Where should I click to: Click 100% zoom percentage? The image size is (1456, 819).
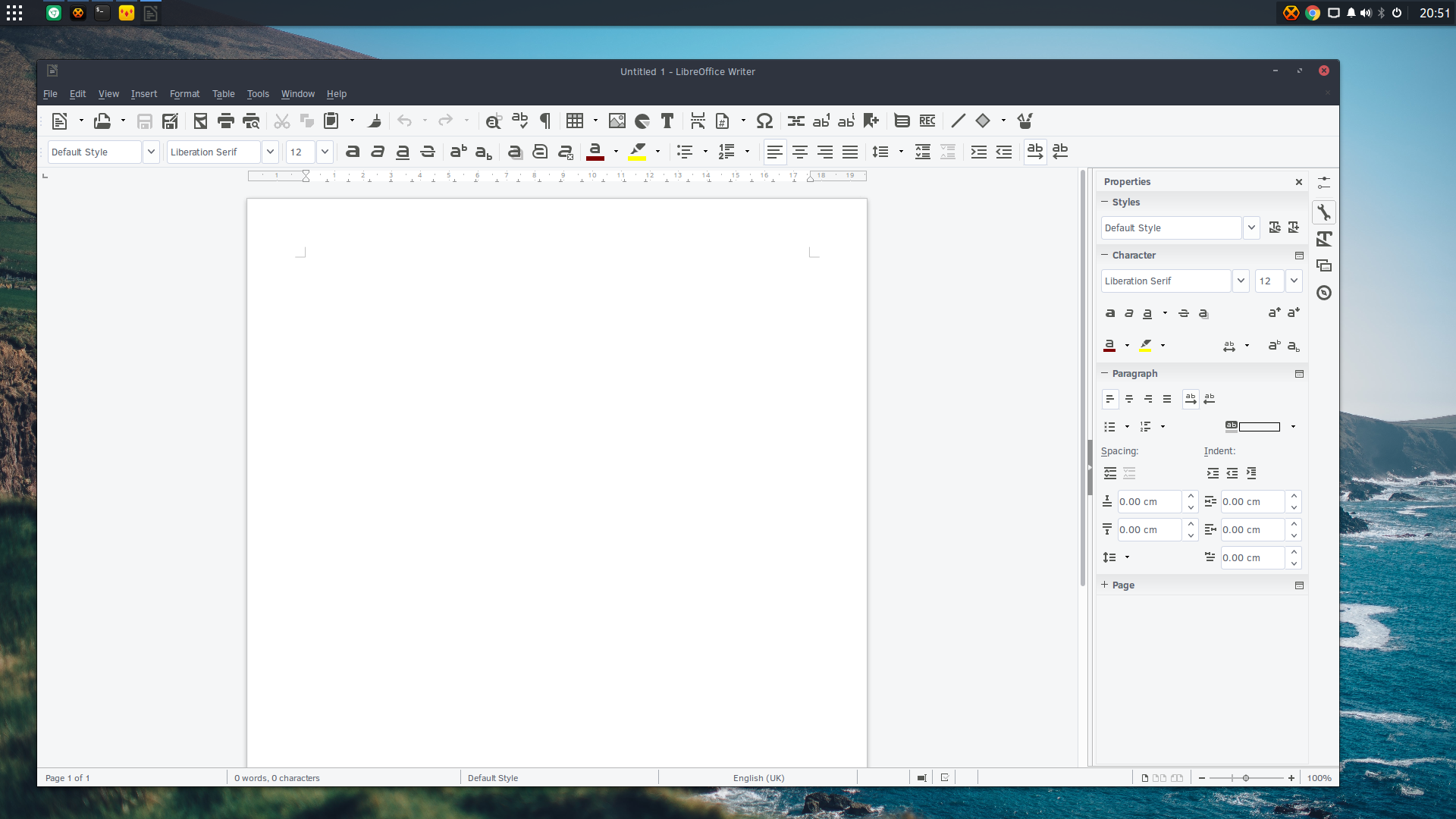[x=1319, y=778]
